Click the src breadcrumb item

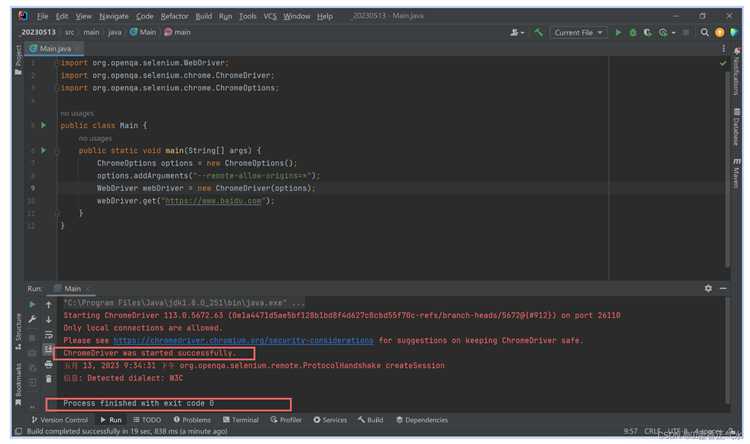coord(70,33)
